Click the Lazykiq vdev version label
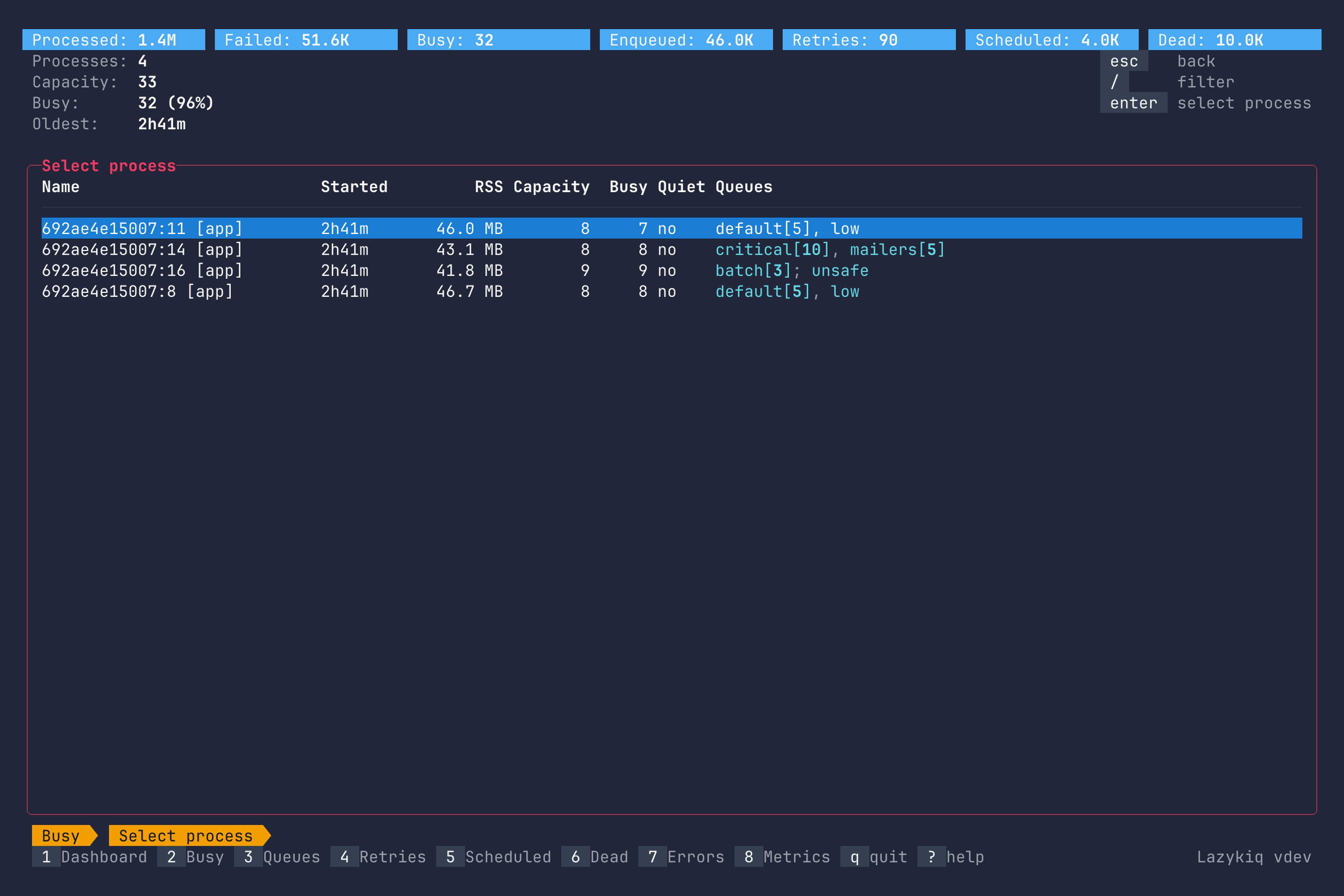The height and width of the screenshot is (896, 1344). 1253,857
